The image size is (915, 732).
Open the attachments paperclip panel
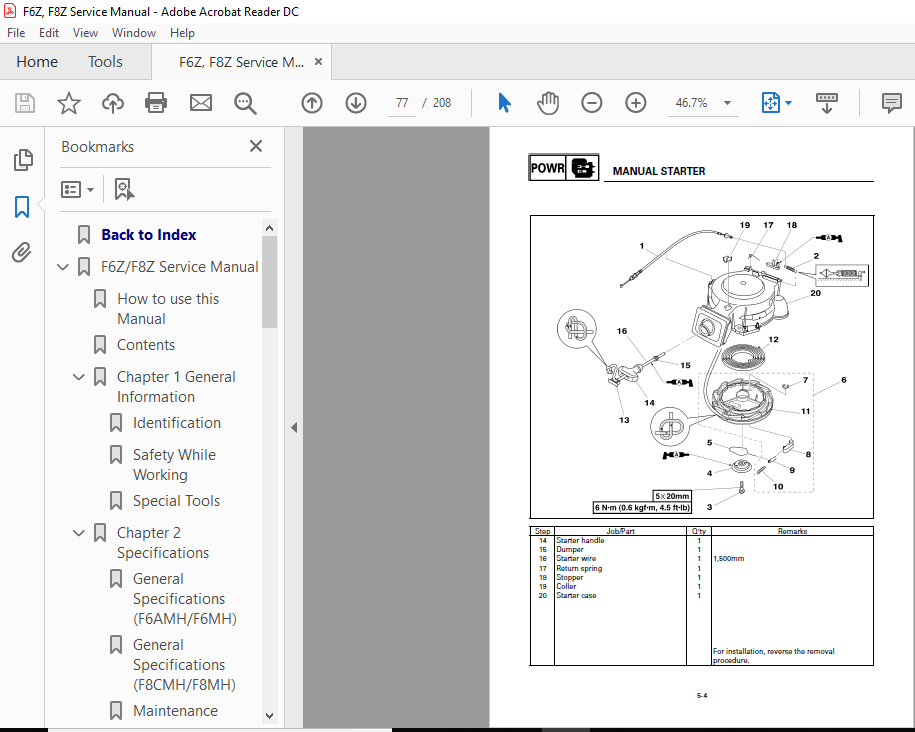(22, 253)
